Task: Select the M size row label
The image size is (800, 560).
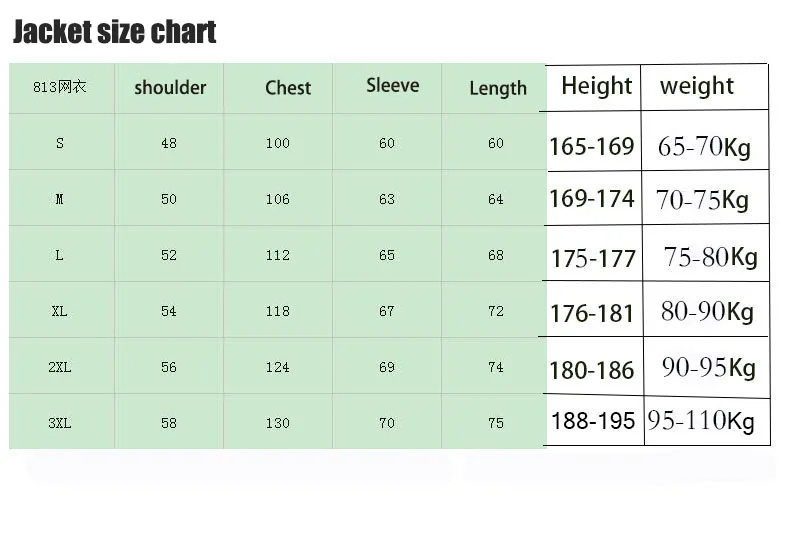Action: 60,199
